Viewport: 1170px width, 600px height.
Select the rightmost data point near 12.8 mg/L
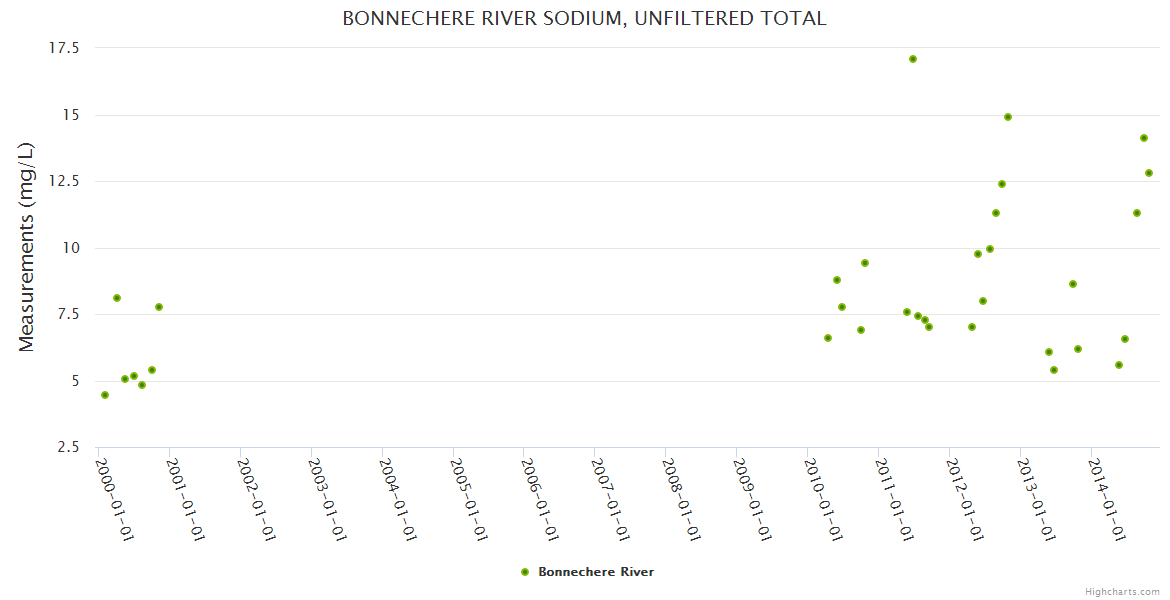coord(1149,173)
